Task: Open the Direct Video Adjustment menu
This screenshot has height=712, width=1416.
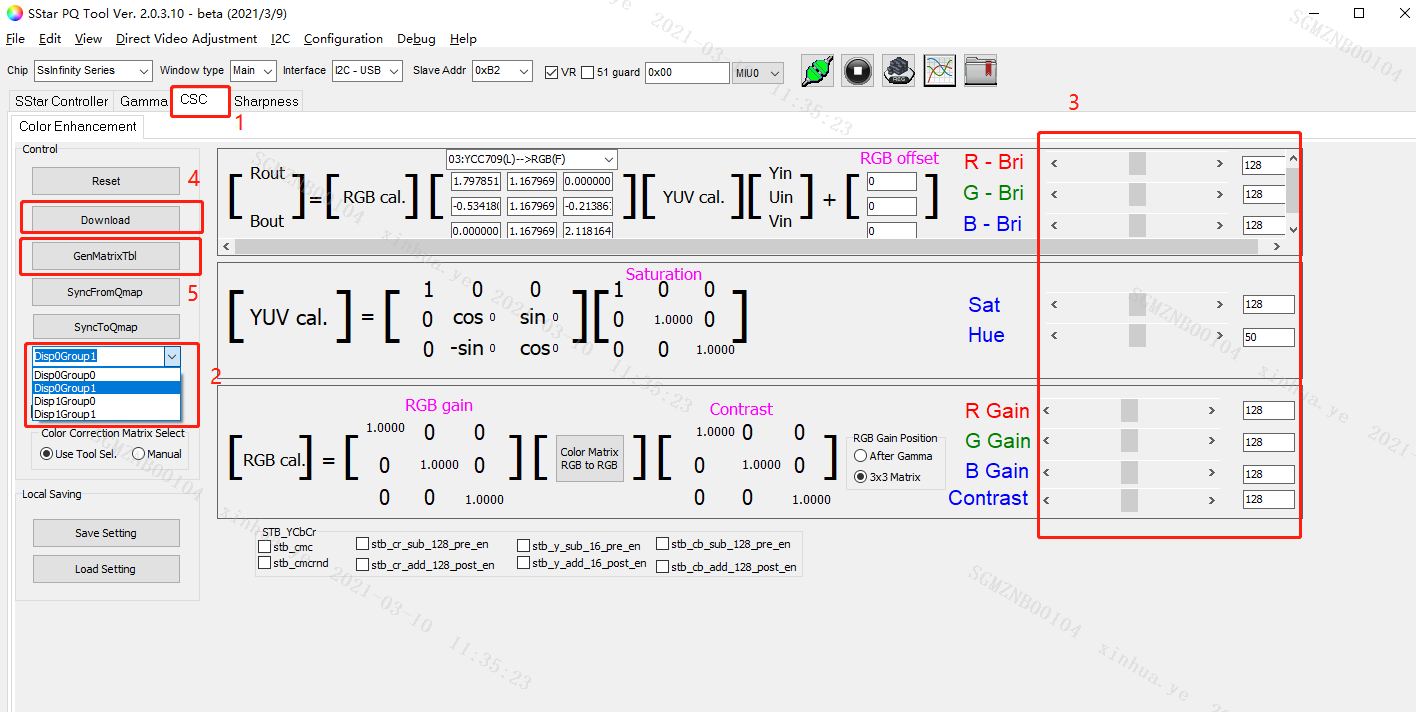Action: click(x=186, y=39)
